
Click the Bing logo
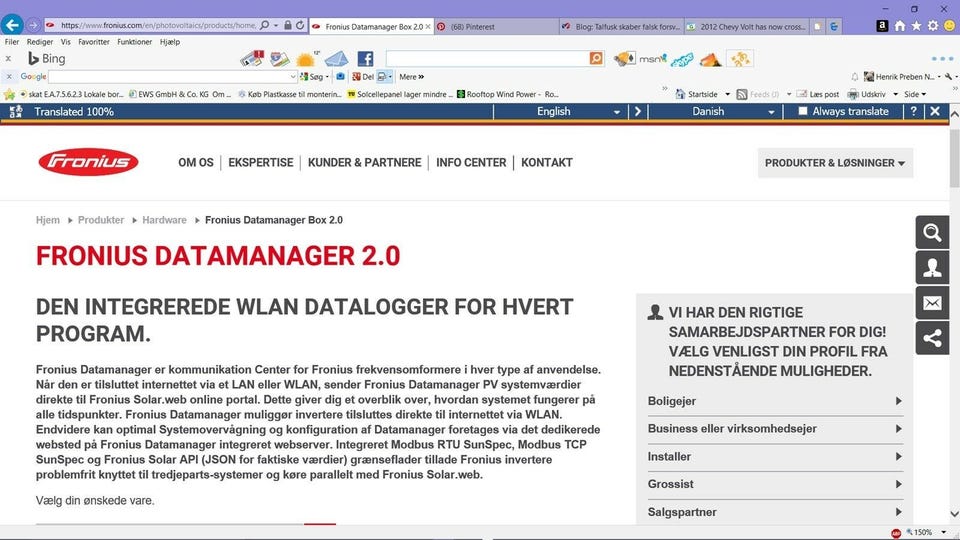click(47, 59)
